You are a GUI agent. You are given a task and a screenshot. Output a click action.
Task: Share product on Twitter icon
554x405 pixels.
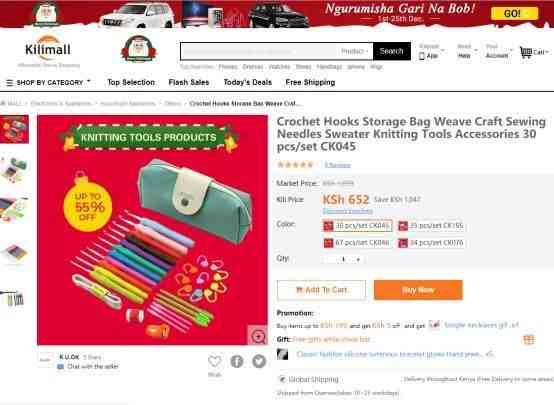click(x=259, y=361)
